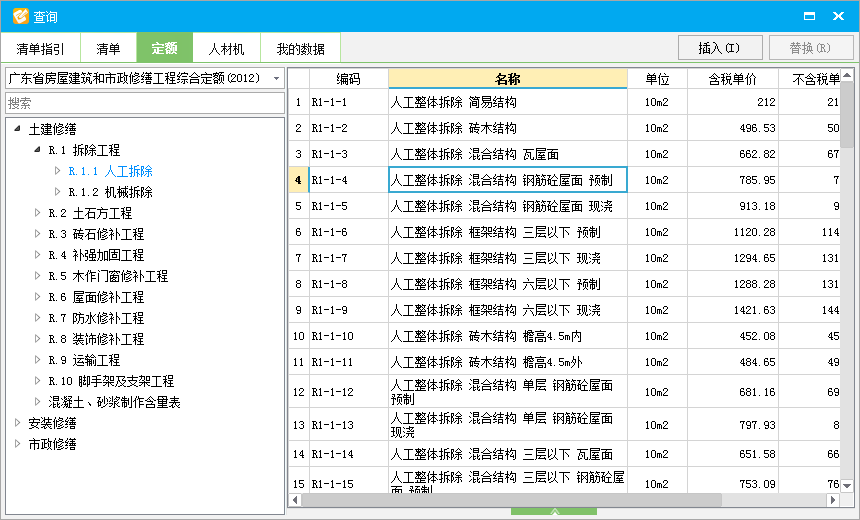Screen dimensions: 860x520
Task: Click the 替换(R) button
Action: tap(811, 48)
